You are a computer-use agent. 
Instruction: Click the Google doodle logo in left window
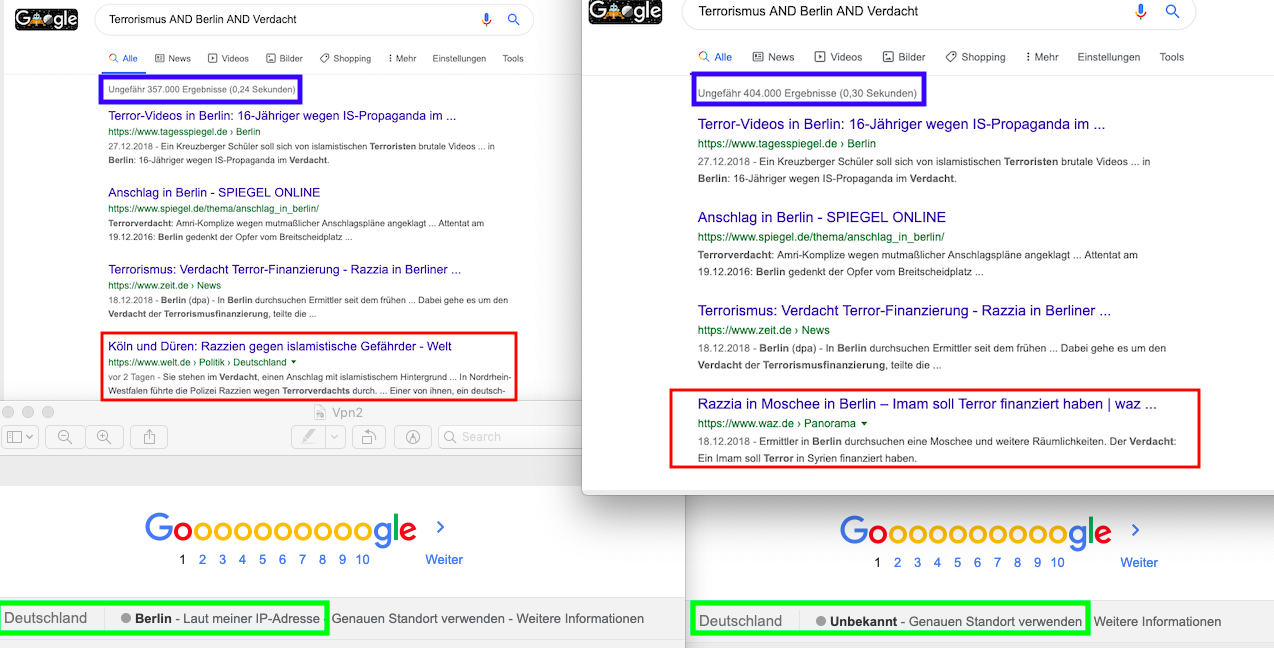tap(47, 19)
